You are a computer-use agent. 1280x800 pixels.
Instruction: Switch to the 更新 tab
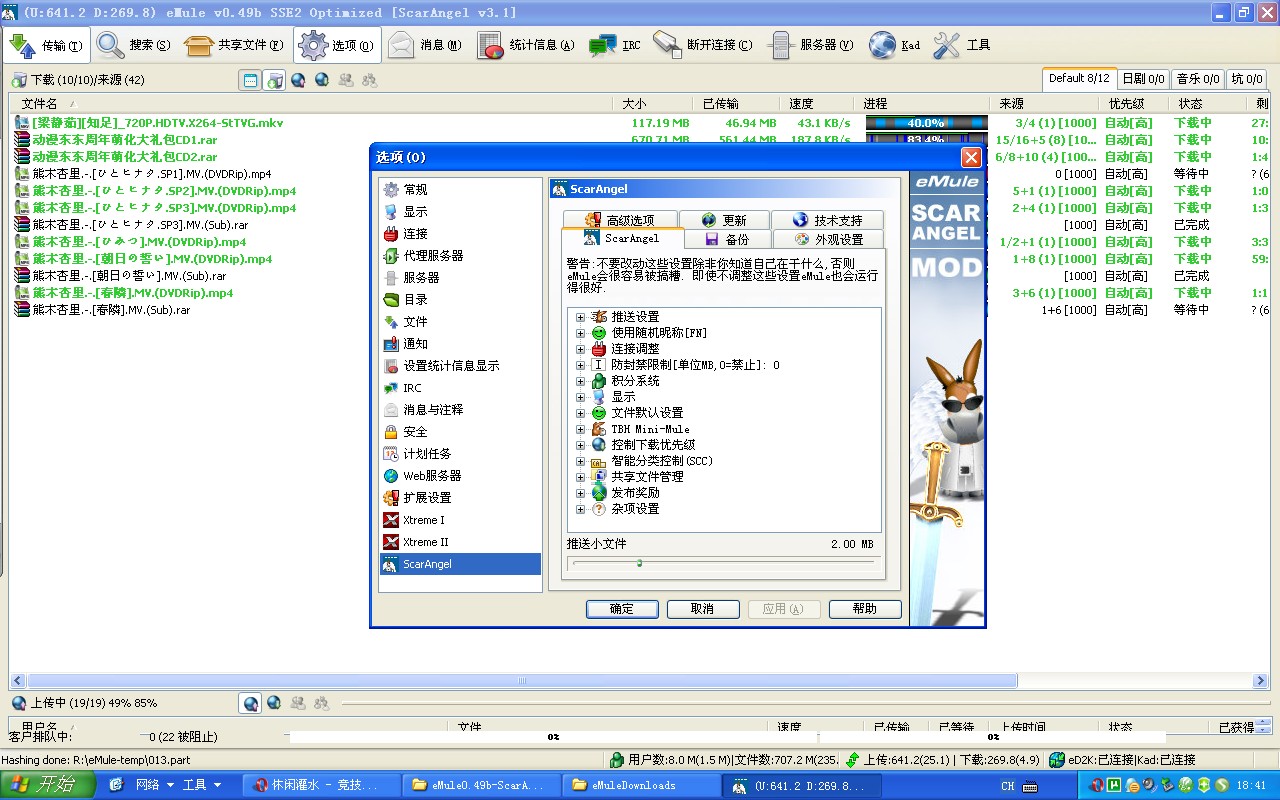click(x=724, y=220)
